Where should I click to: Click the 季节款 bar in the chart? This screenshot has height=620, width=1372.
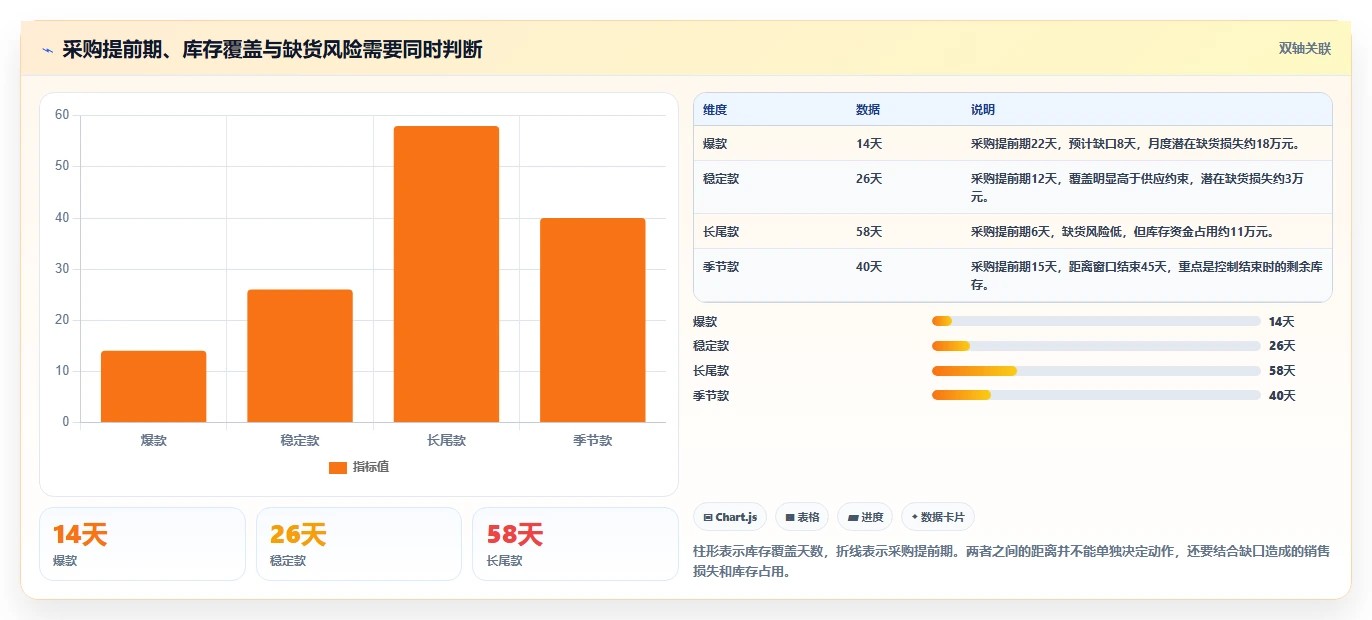(592, 320)
